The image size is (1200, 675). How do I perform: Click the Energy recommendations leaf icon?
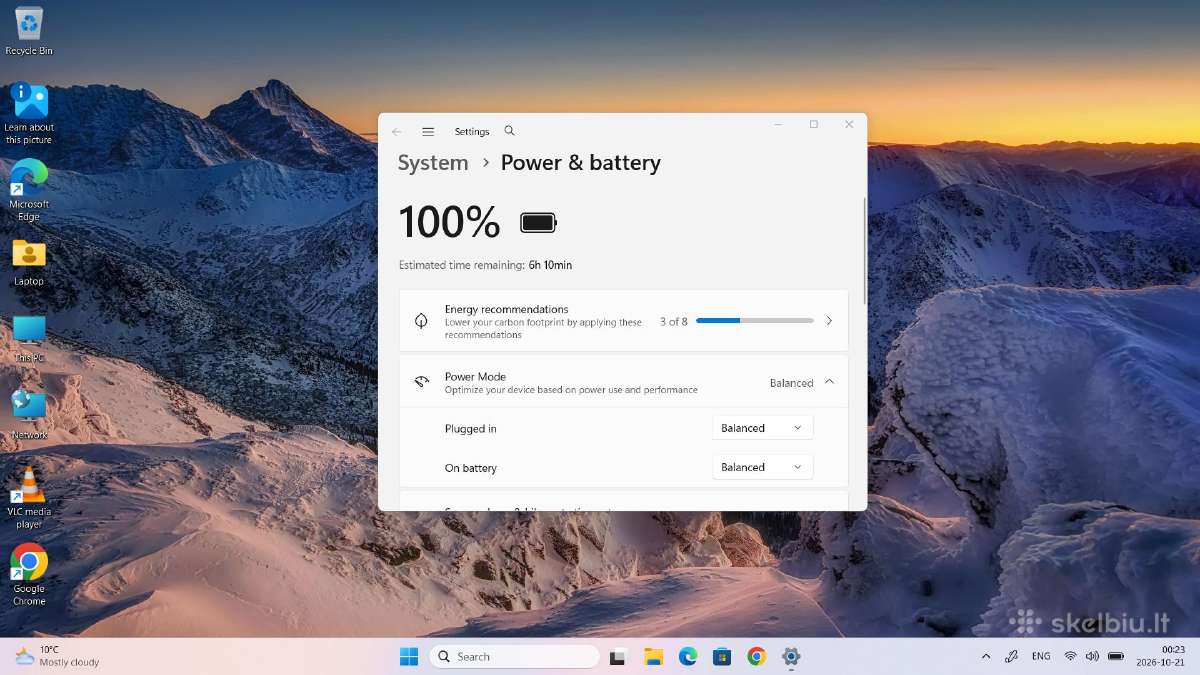coord(421,321)
